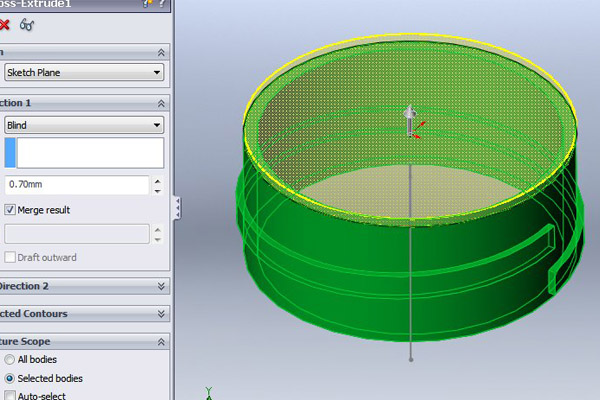Click the 0.70mm depth field
Viewport: 600px width, 400px height.
pos(77,184)
